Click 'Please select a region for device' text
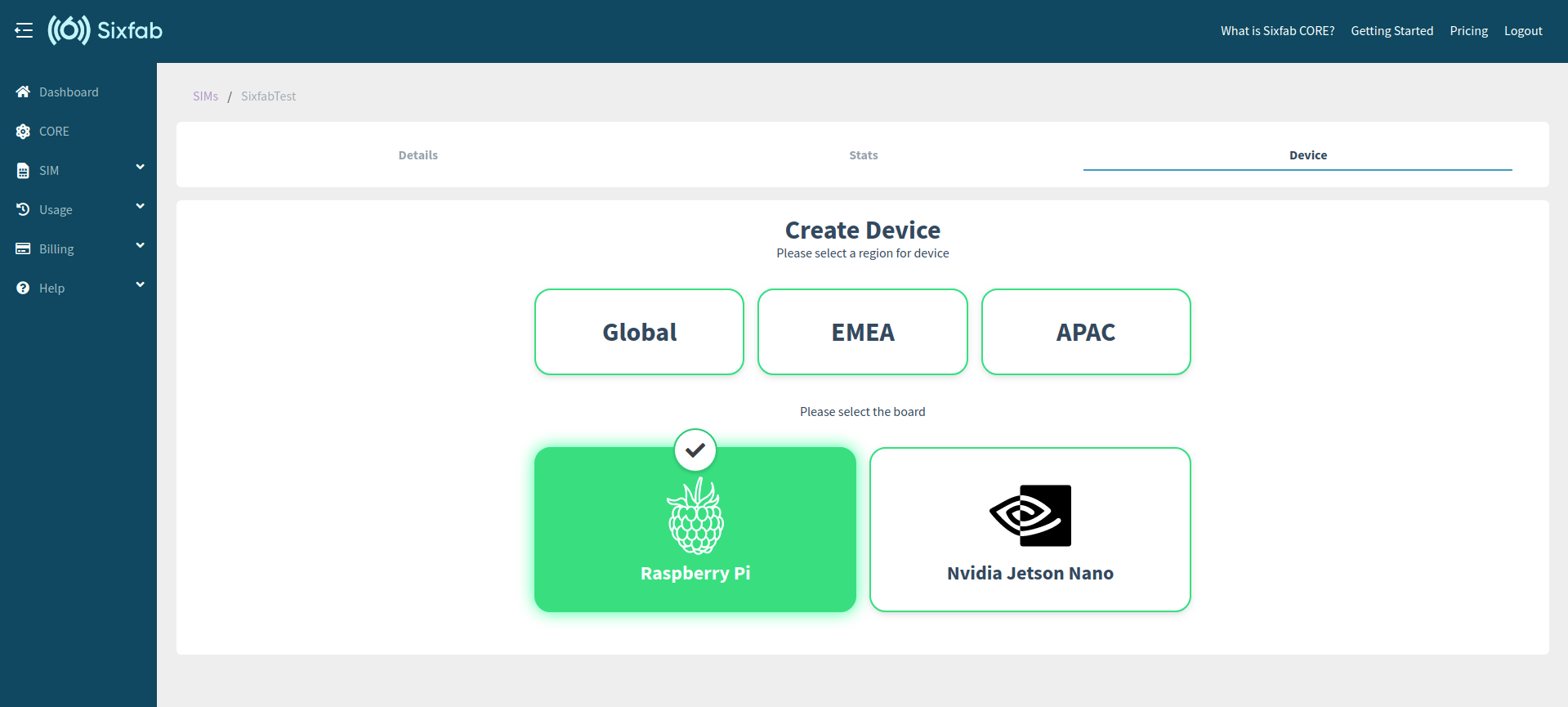1568x707 pixels. point(863,253)
